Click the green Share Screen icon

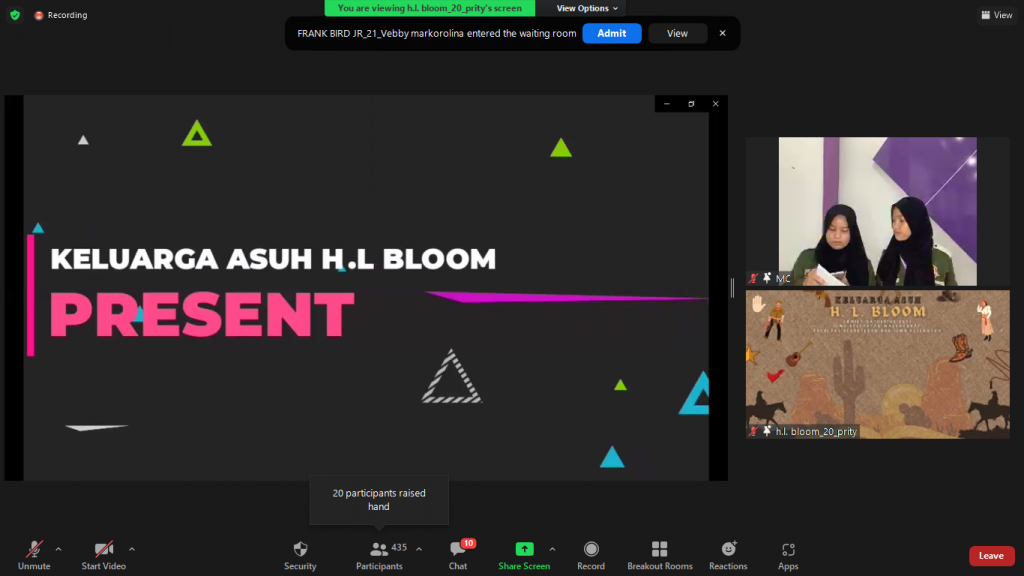point(524,549)
